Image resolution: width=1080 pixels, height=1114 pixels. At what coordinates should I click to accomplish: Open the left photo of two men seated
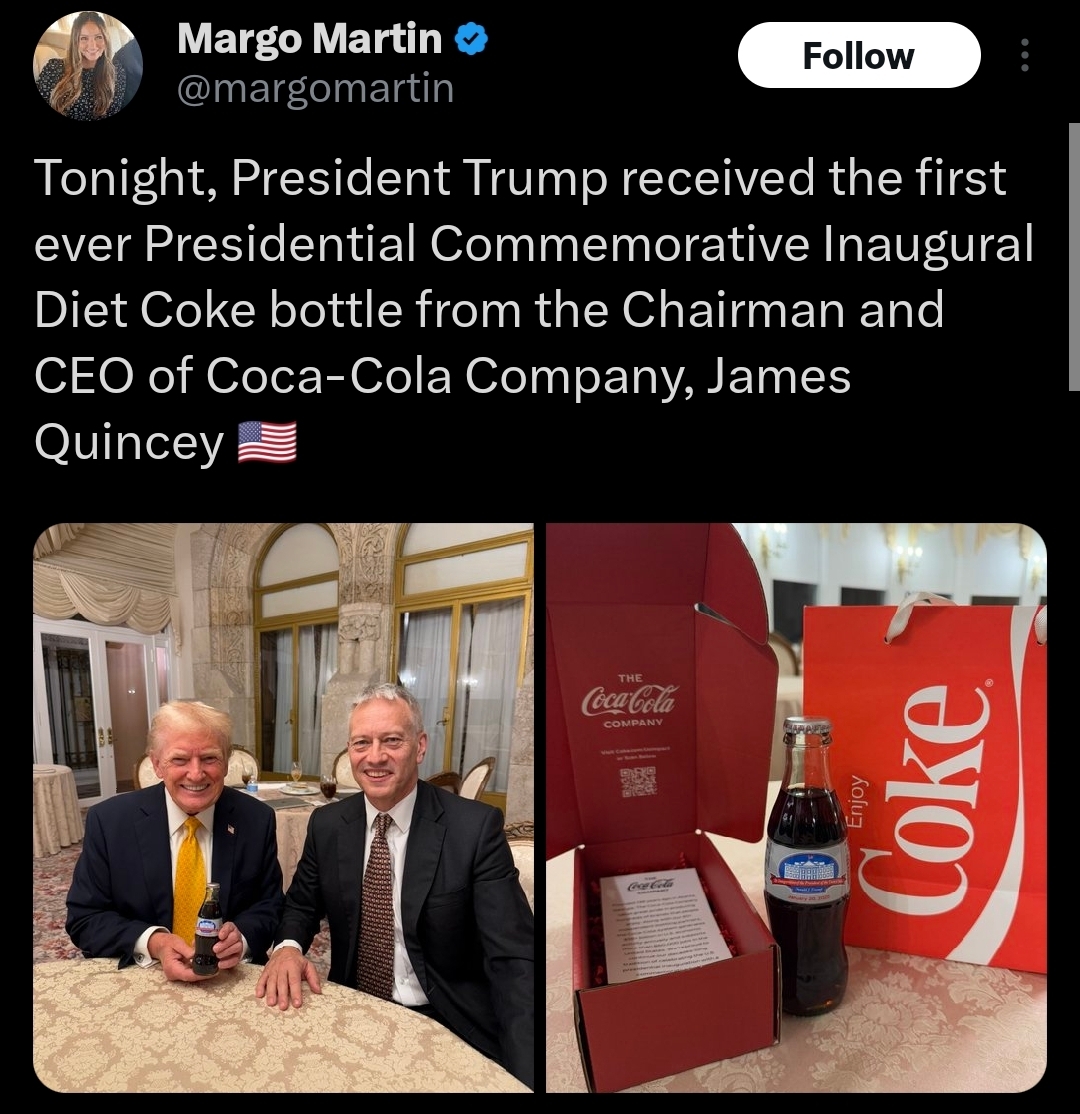coord(283,808)
